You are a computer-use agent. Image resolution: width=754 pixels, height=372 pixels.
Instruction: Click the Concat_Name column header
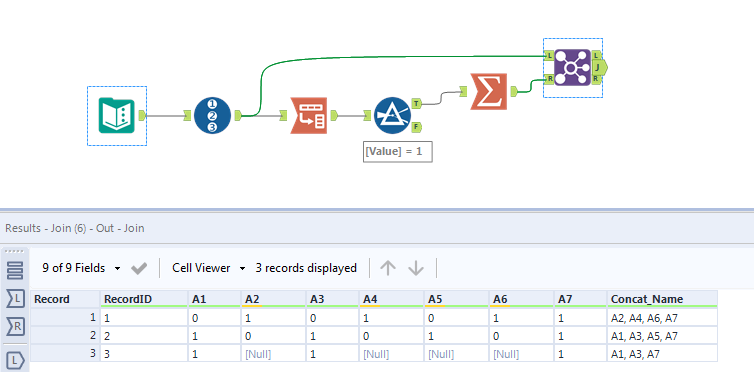[662, 299]
